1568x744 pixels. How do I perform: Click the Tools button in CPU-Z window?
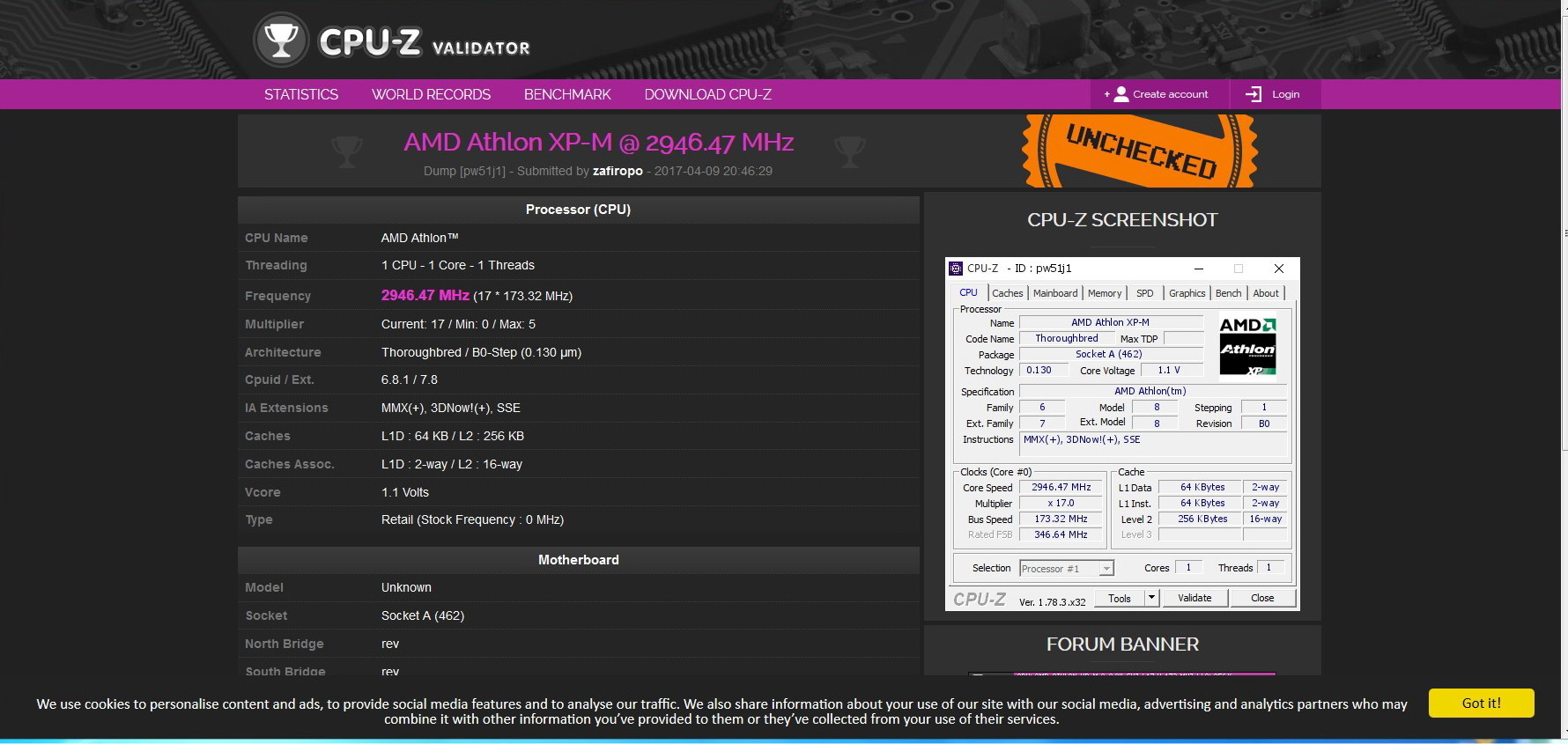tap(1120, 598)
